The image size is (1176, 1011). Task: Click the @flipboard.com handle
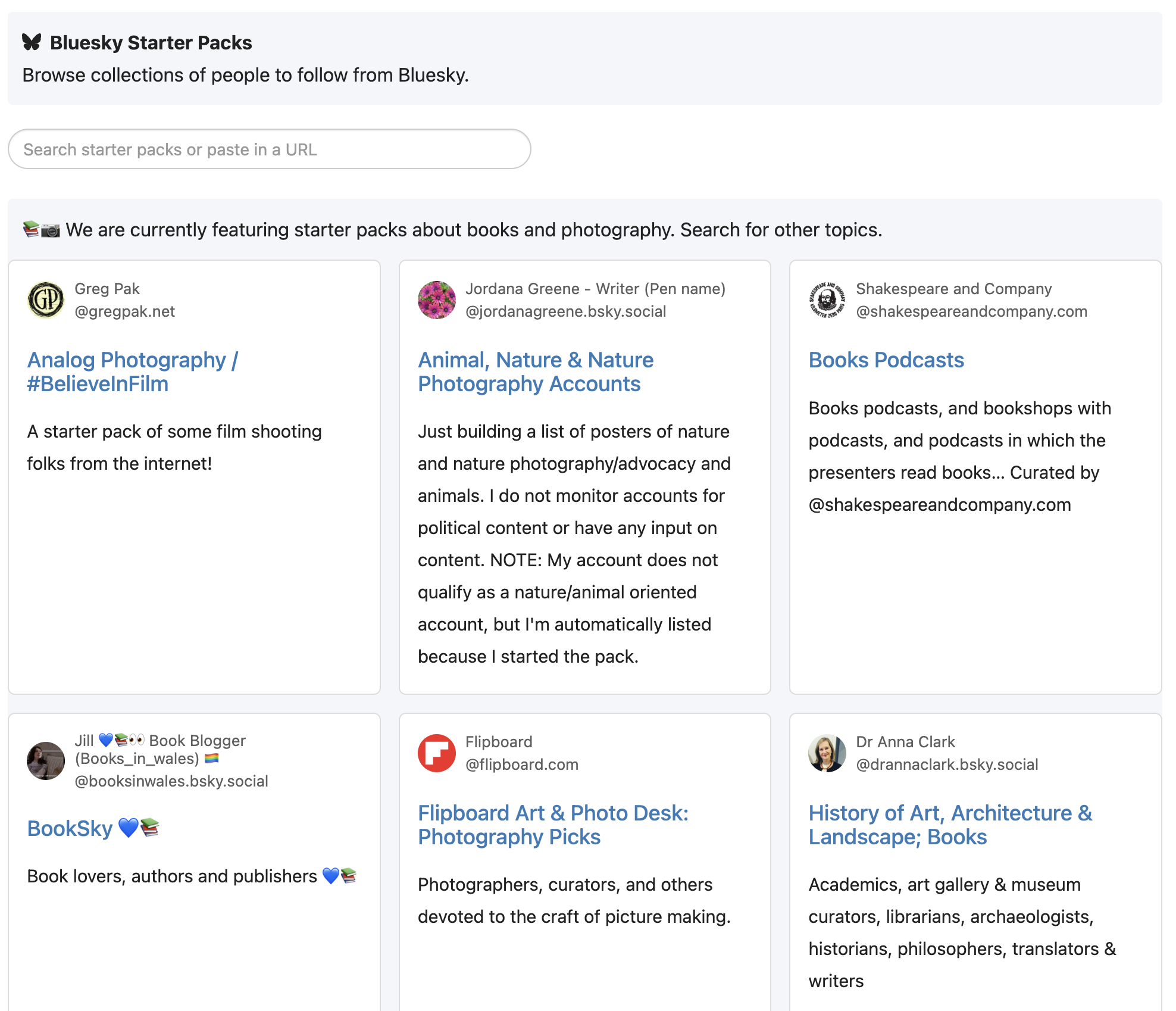522,765
